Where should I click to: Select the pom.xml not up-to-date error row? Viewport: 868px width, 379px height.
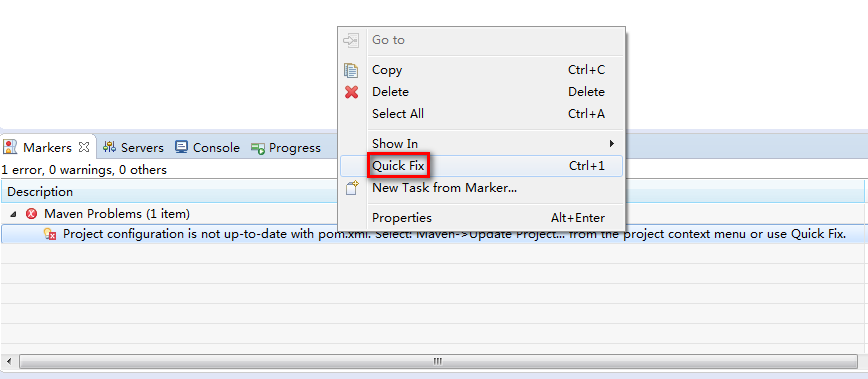click(x=433, y=234)
